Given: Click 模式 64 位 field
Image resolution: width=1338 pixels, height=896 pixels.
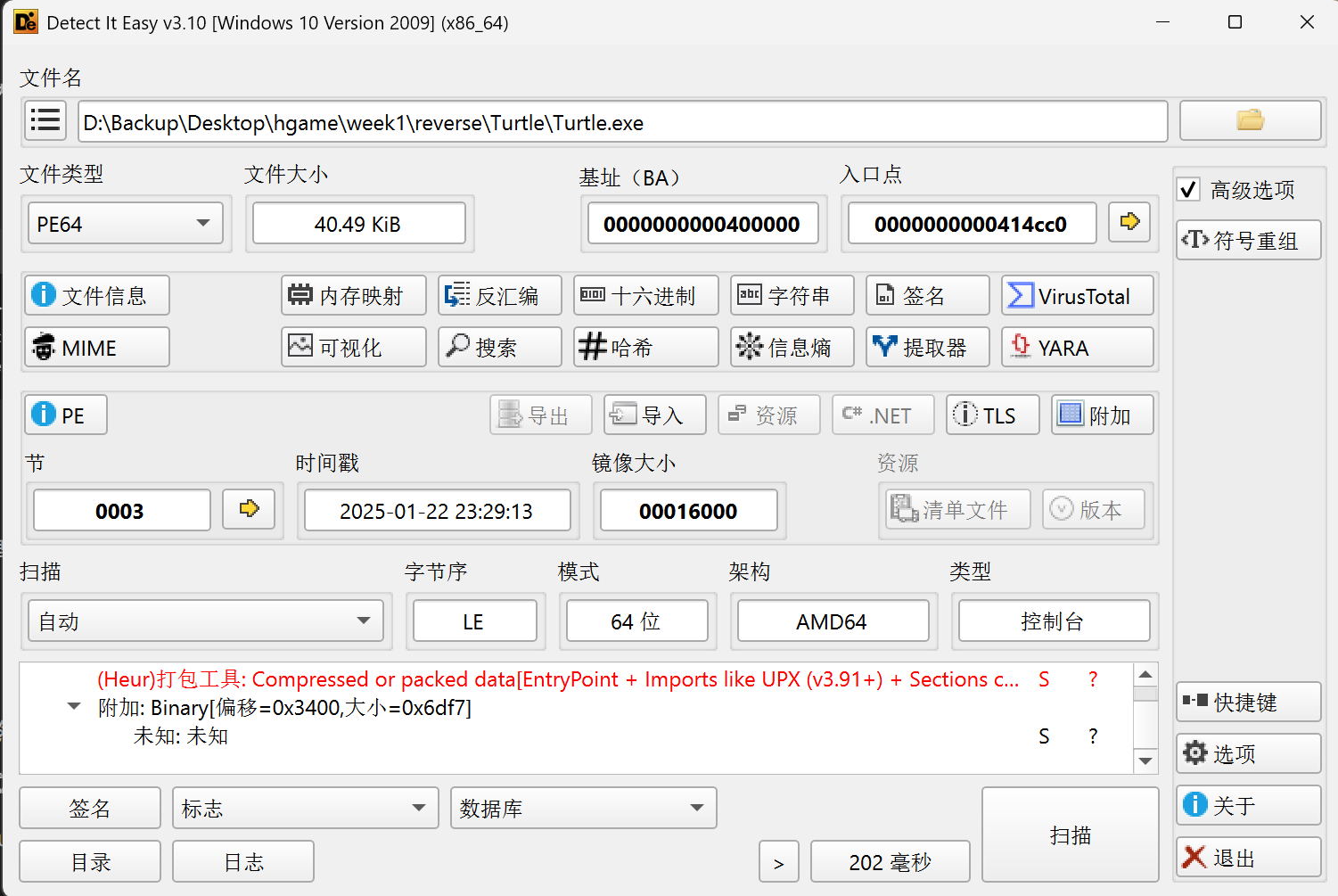Looking at the screenshot, I should (x=637, y=621).
